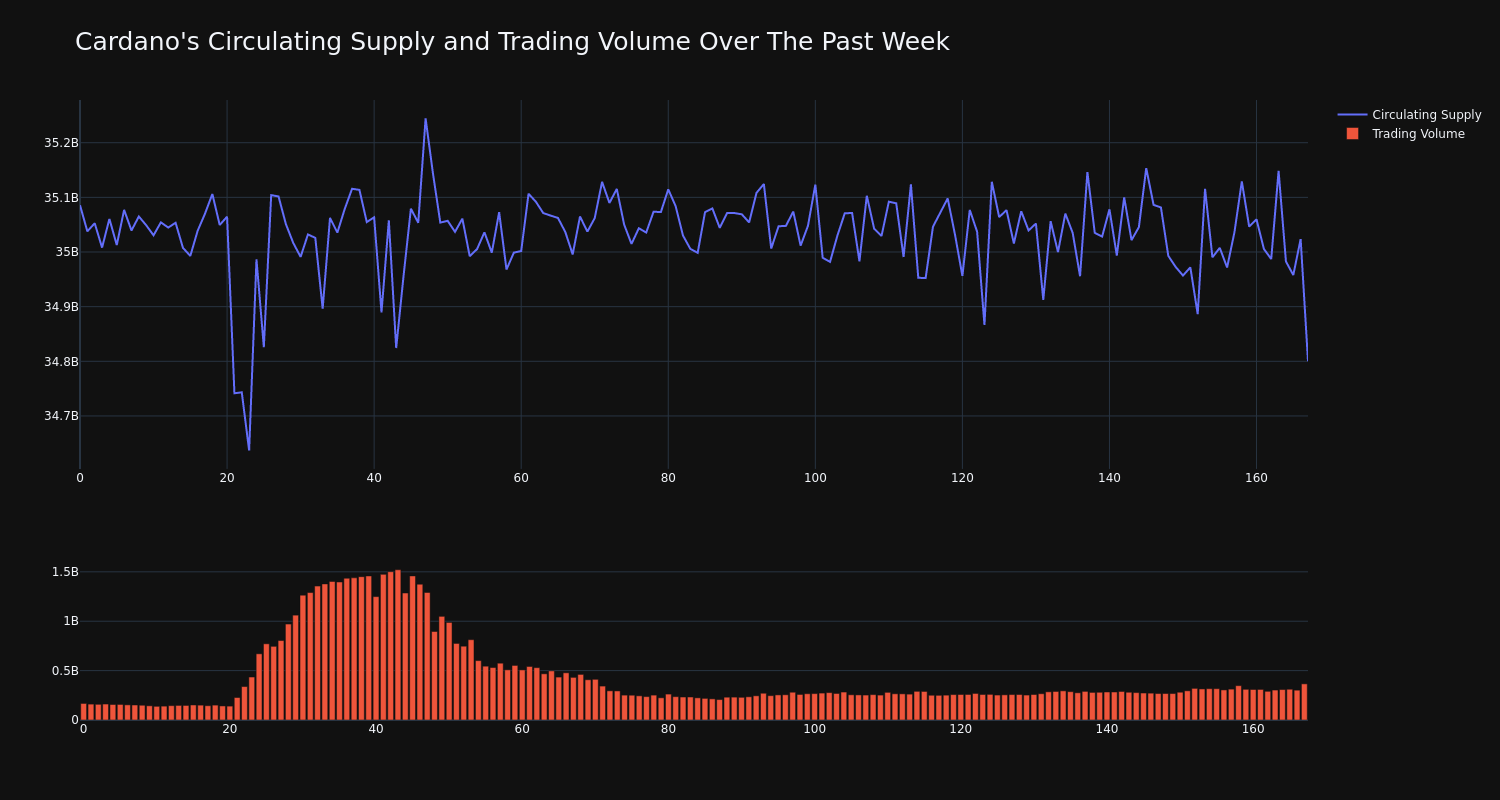This screenshot has width=1500, height=800.
Task: Click the 35B y-axis label
Action: (x=67, y=252)
